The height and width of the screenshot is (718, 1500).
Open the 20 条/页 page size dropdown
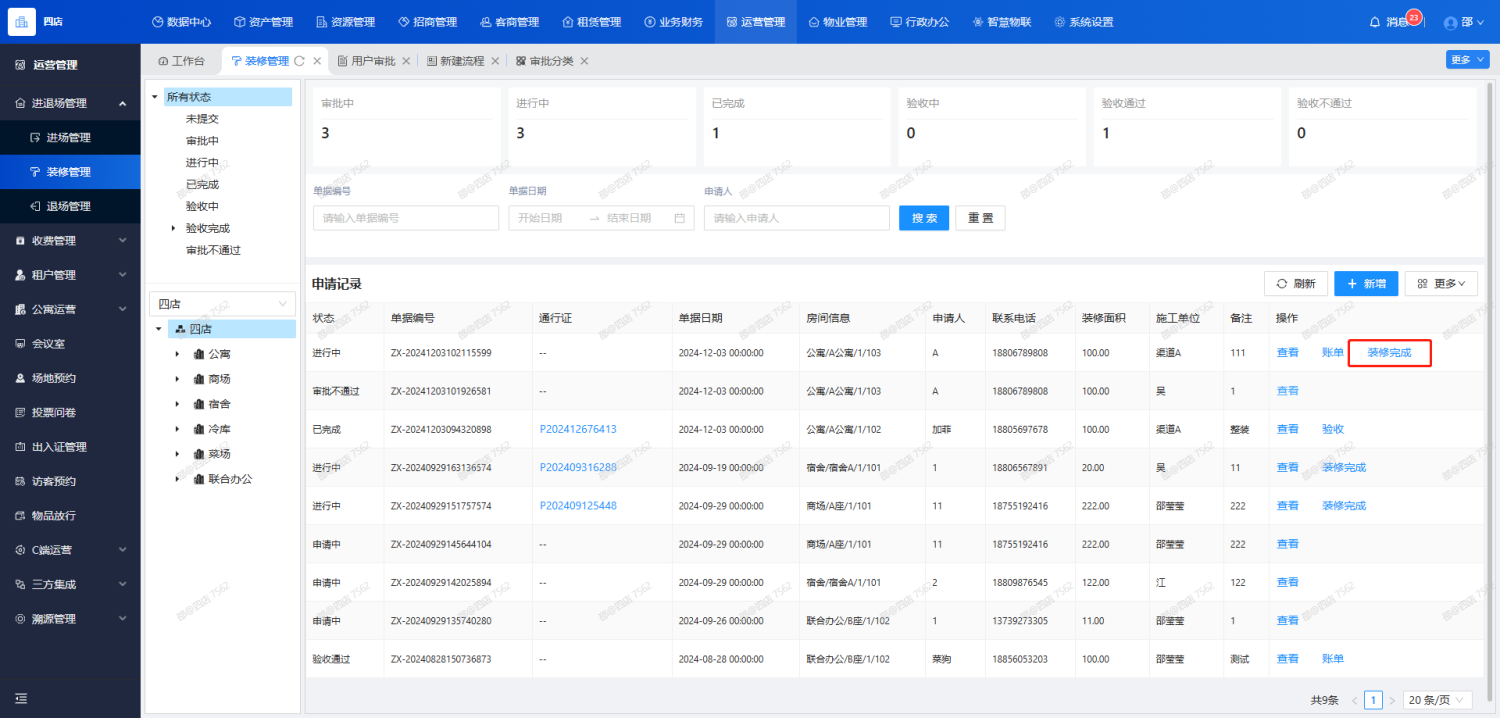[1438, 700]
